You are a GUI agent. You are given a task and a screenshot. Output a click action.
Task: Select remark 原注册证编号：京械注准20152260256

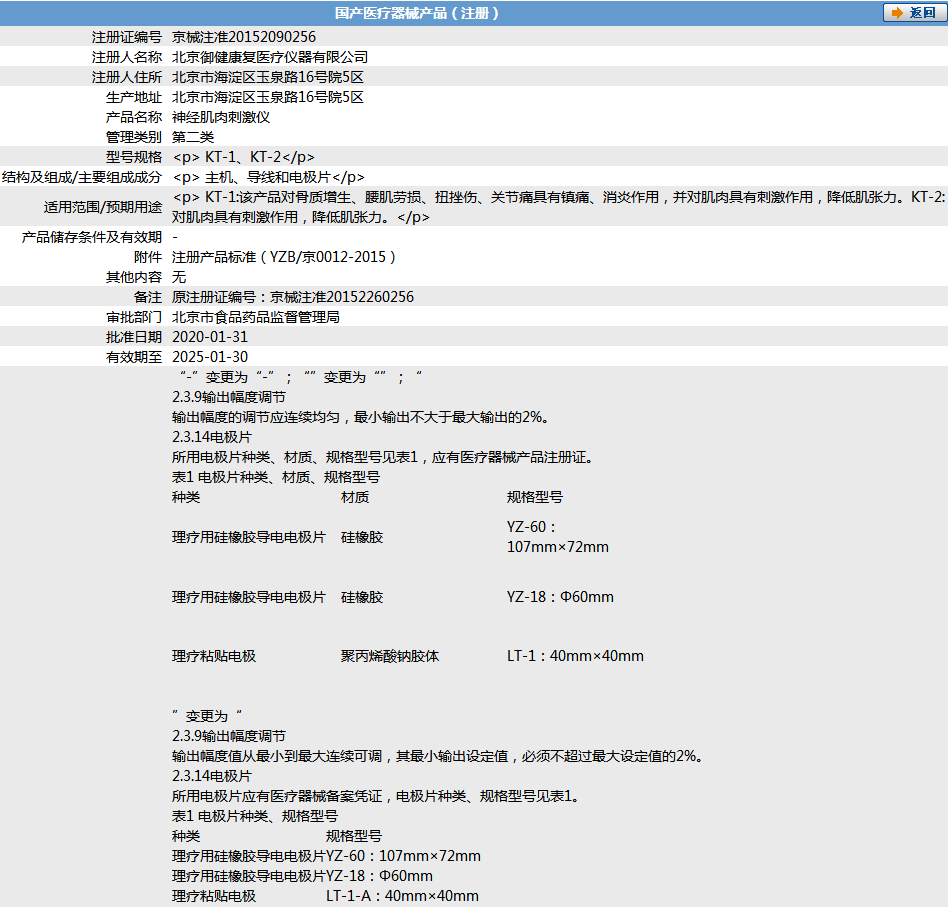tap(293, 297)
